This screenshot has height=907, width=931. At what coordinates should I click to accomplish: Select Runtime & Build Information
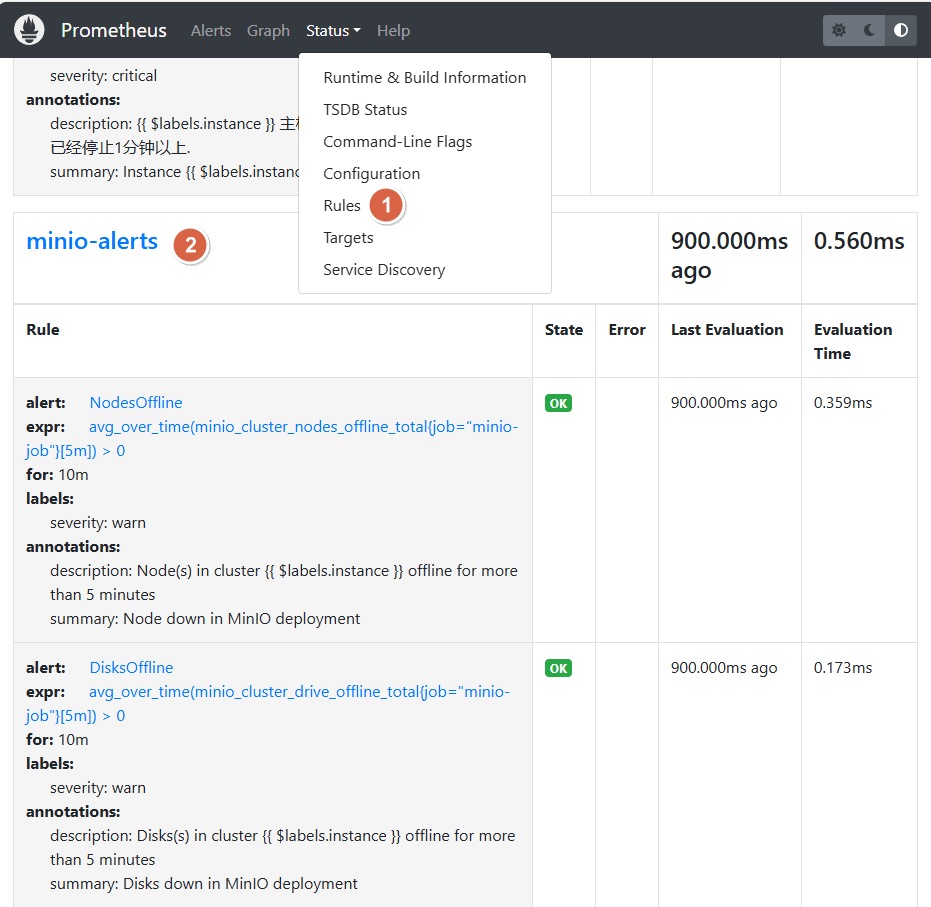[x=425, y=78]
